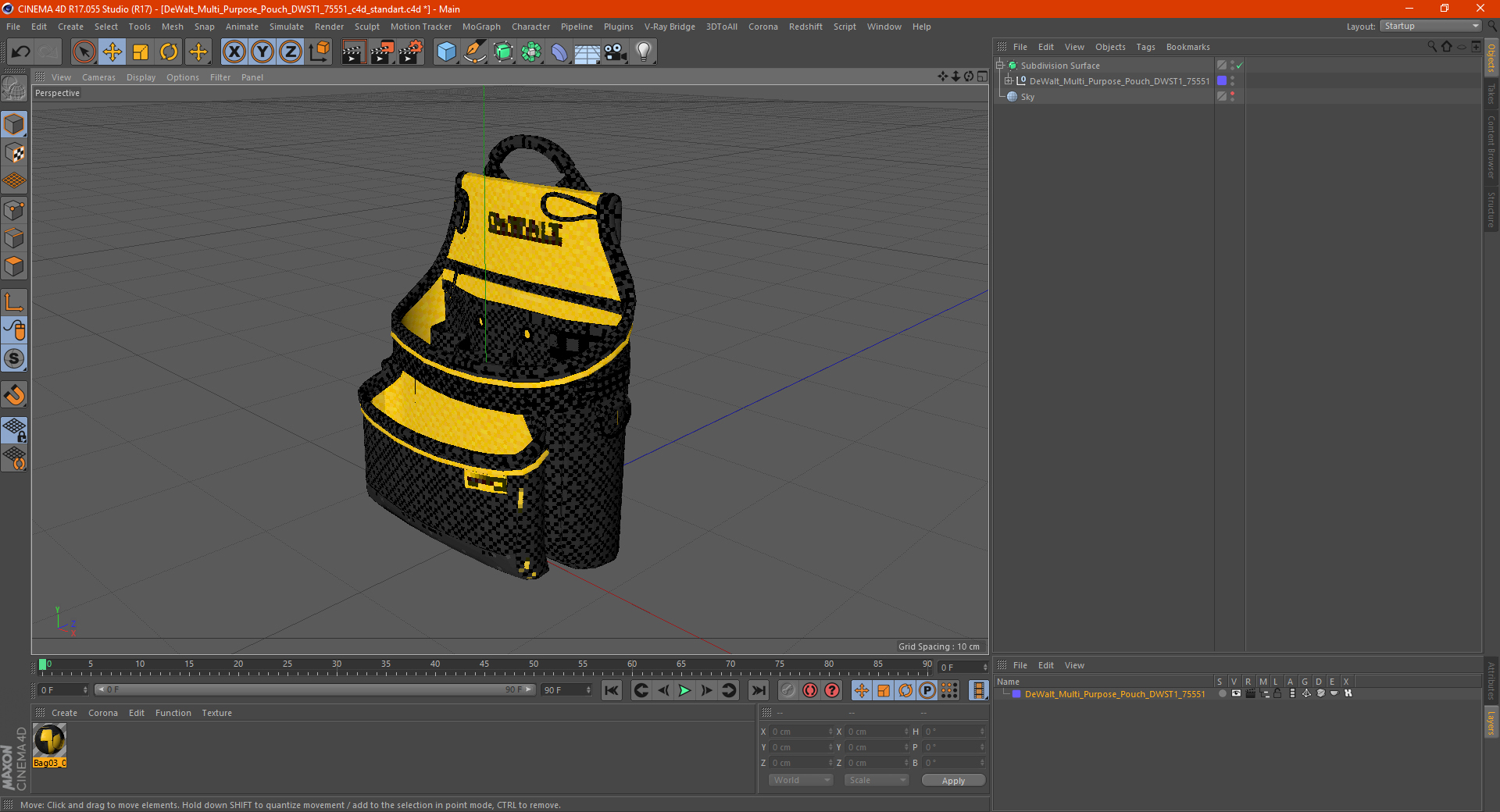Open Material Manager Texture menu

[216, 713]
